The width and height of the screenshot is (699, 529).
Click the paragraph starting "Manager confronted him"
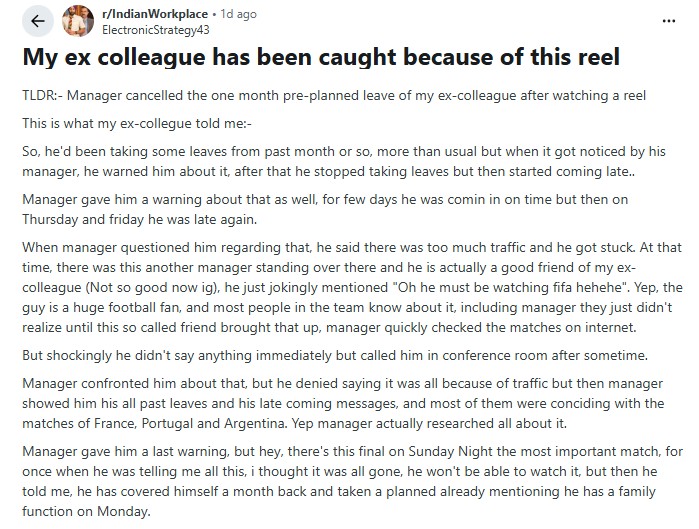(343, 403)
